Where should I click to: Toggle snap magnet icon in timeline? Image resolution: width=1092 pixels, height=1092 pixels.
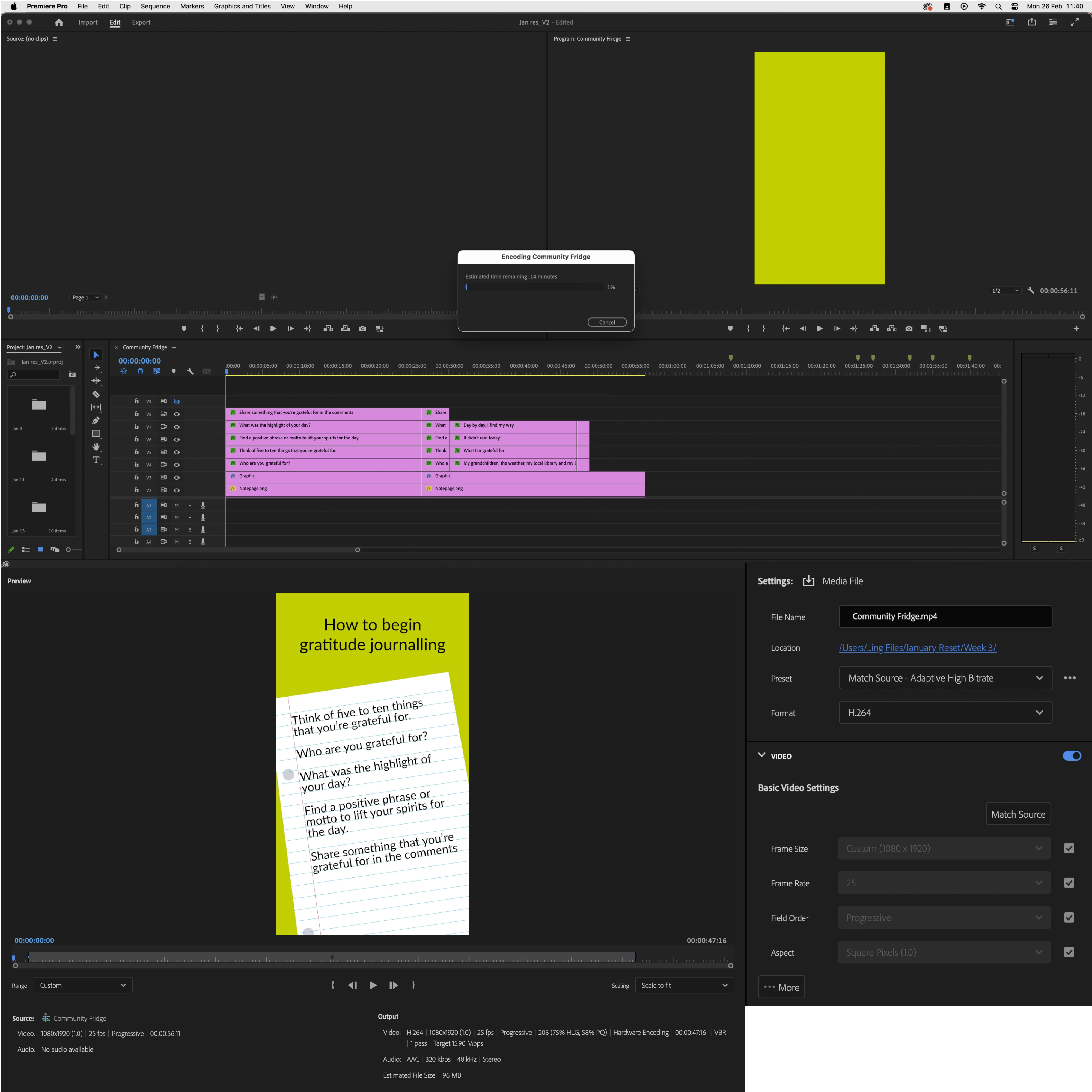(140, 371)
